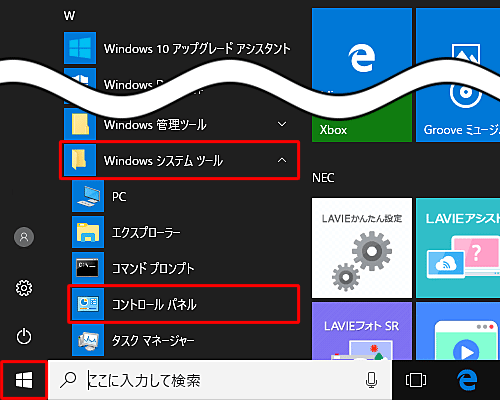
Task: Open LAVIEかんたん設定 tile
Action: coord(362,248)
